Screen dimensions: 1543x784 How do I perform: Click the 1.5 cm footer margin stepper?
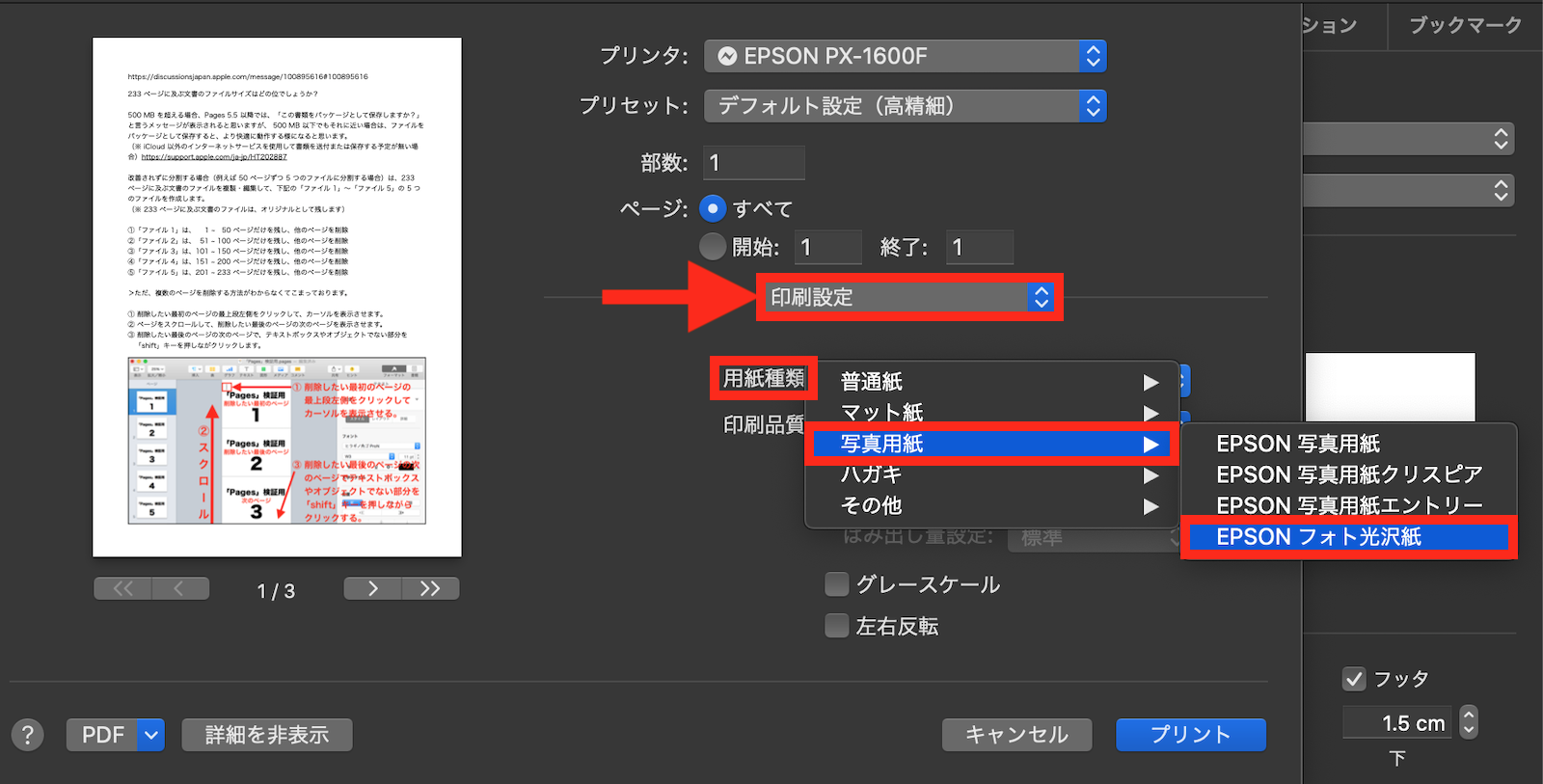point(1468,721)
